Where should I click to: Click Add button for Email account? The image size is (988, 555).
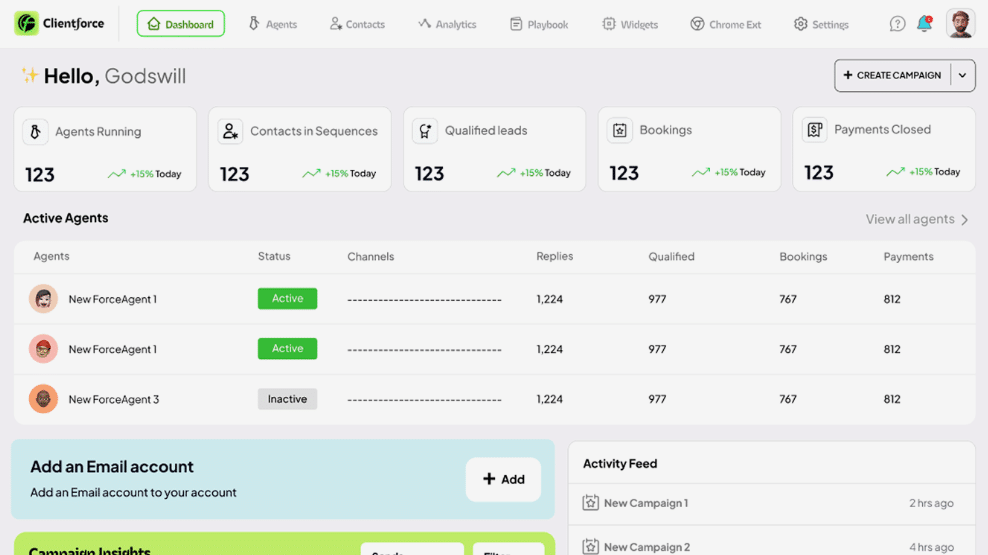pyautogui.click(x=503, y=479)
